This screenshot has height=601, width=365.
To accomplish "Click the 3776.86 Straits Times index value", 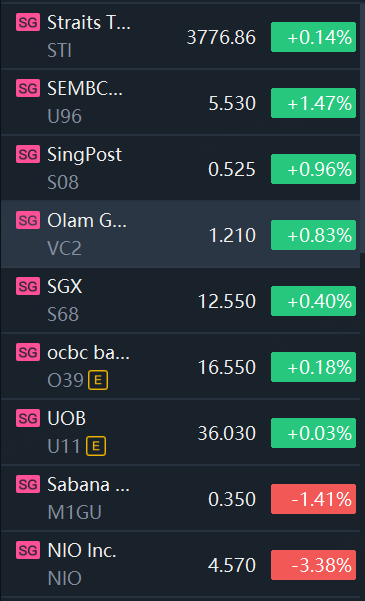I will coord(221,38).
